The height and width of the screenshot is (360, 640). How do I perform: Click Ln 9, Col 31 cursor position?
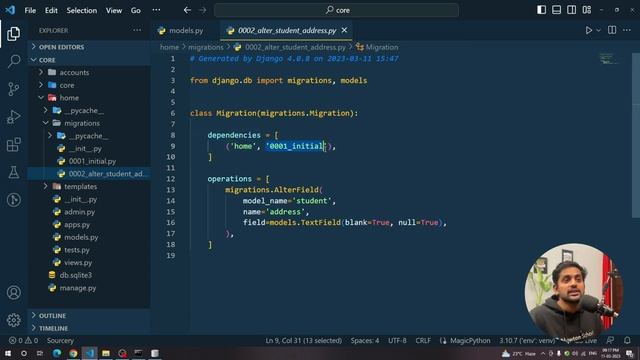[x=304, y=340]
